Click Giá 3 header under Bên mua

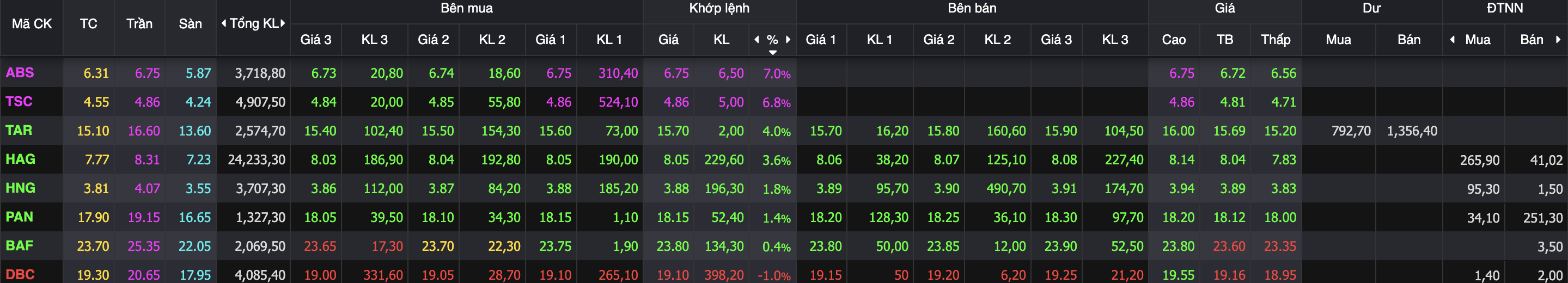click(316, 40)
